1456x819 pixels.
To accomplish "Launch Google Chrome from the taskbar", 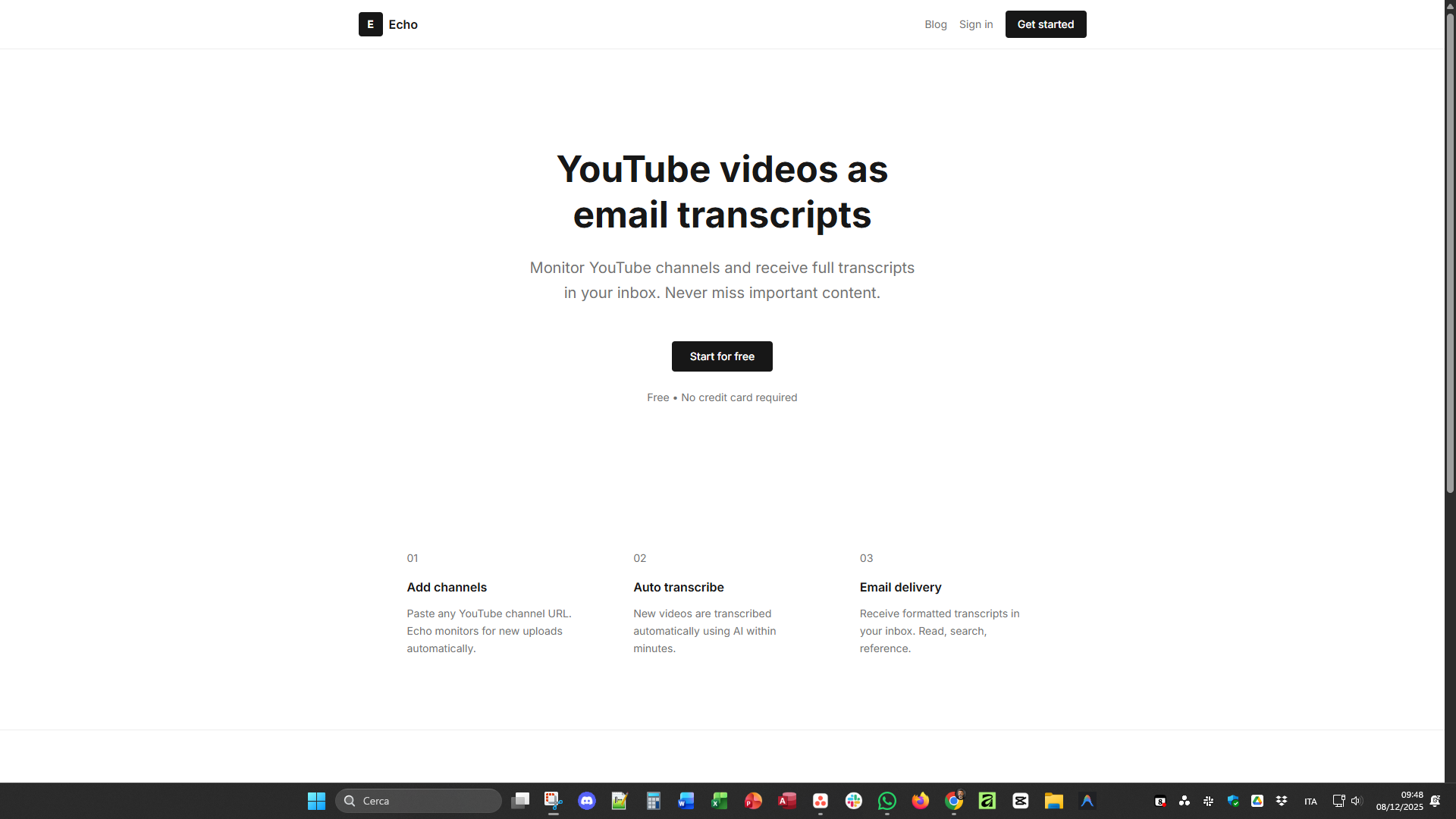I will pyautogui.click(x=953, y=801).
